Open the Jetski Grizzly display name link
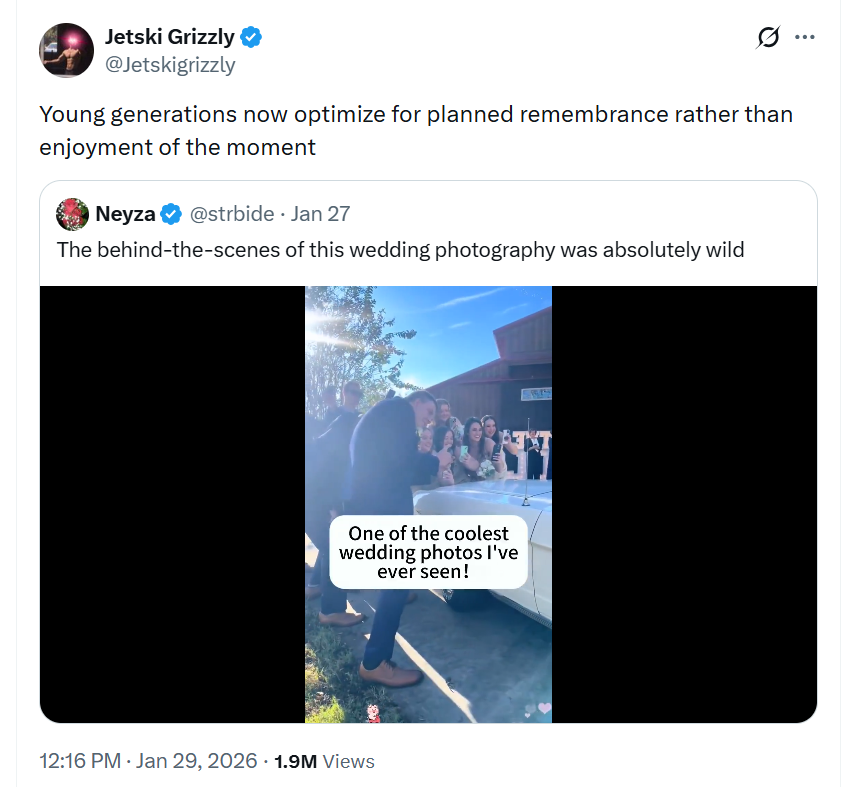 [170, 38]
